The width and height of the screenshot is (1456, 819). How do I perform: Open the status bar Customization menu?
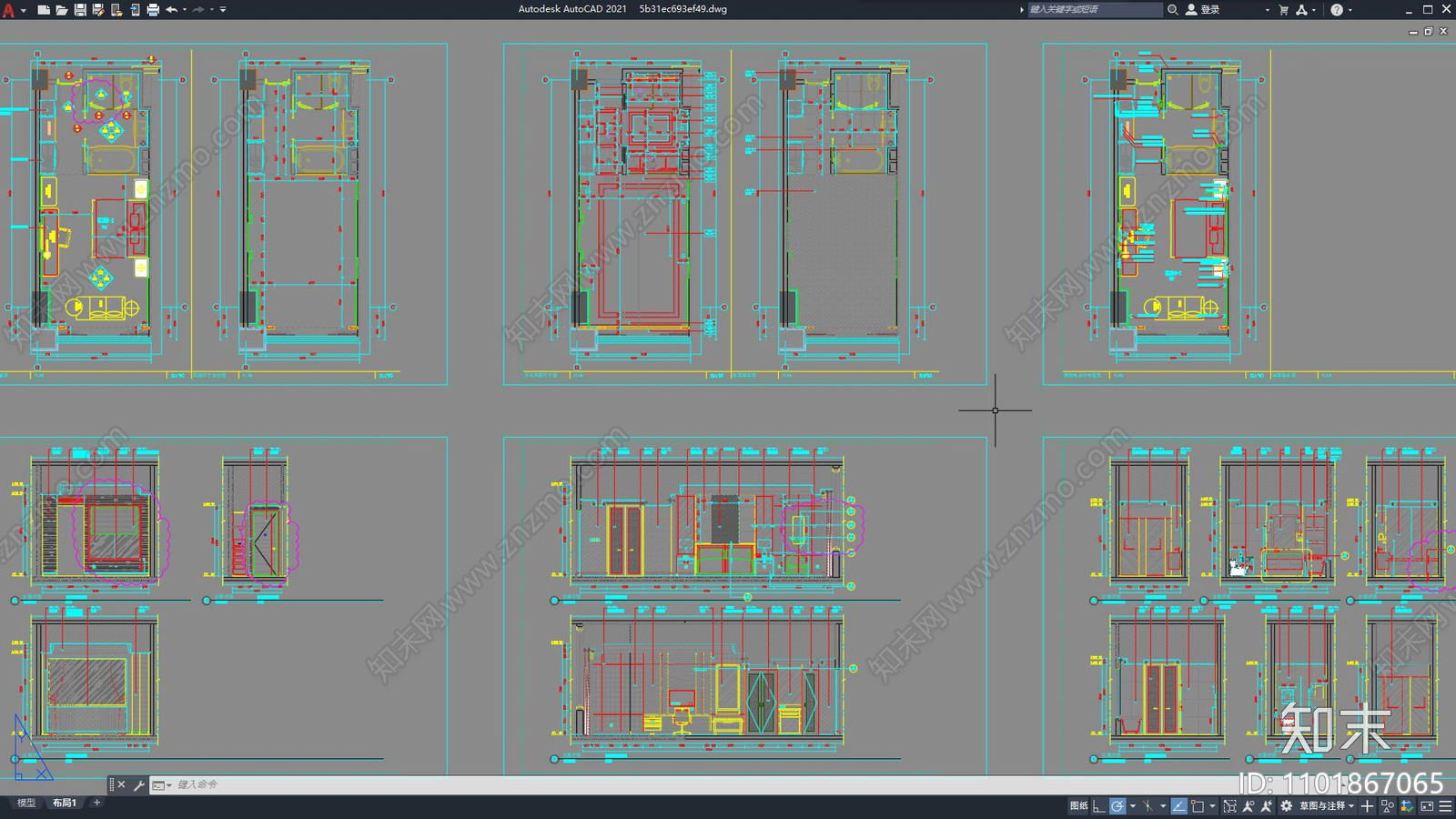1445,805
